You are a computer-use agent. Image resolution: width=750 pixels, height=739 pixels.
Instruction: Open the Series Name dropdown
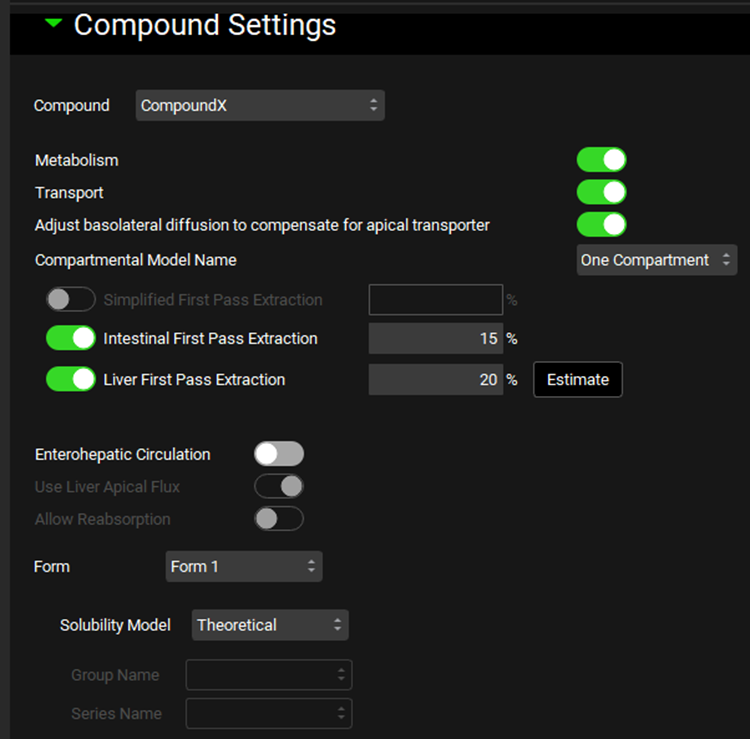click(x=269, y=713)
